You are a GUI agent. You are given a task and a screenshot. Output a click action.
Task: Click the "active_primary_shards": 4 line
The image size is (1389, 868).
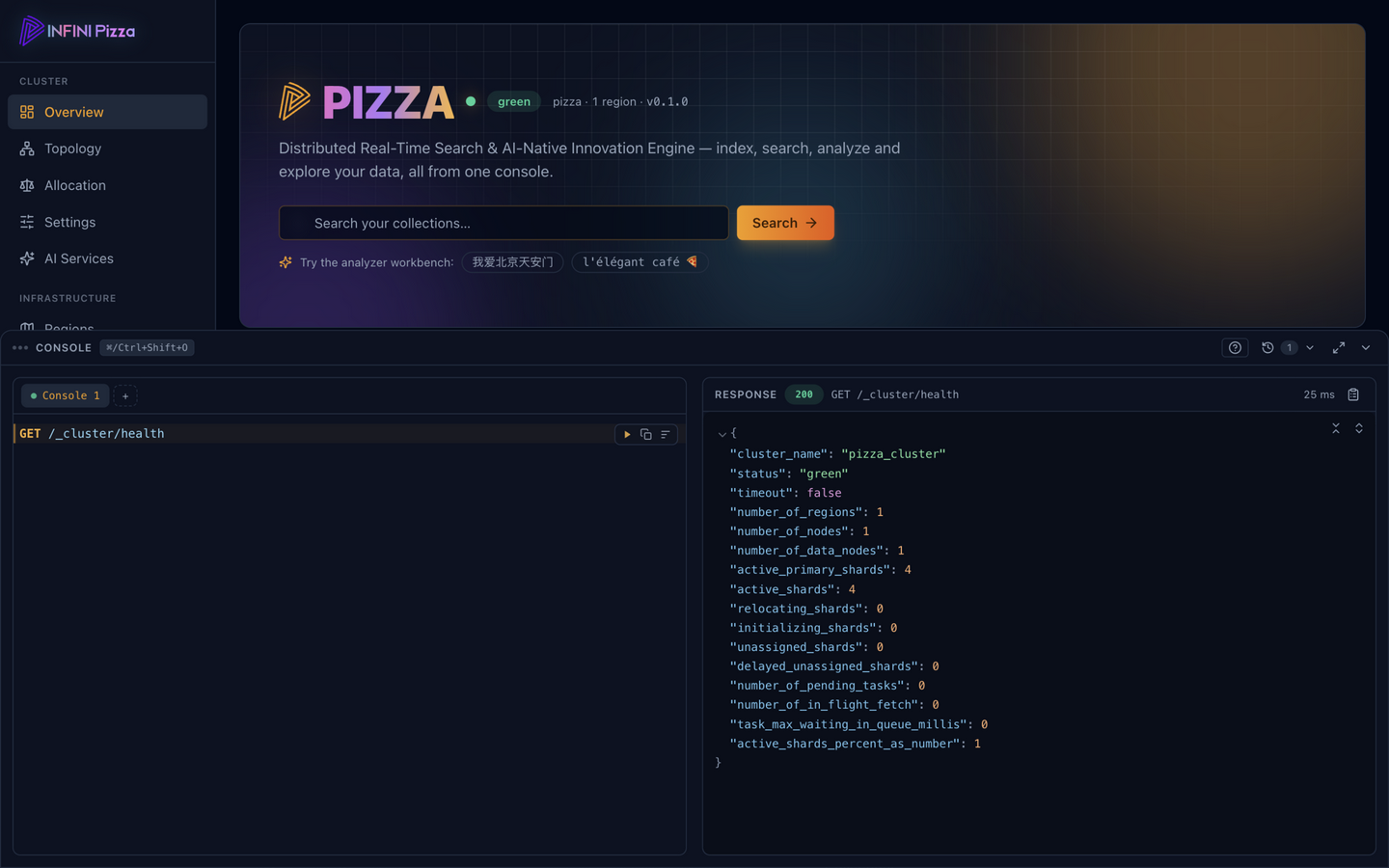tap(820, 570)
